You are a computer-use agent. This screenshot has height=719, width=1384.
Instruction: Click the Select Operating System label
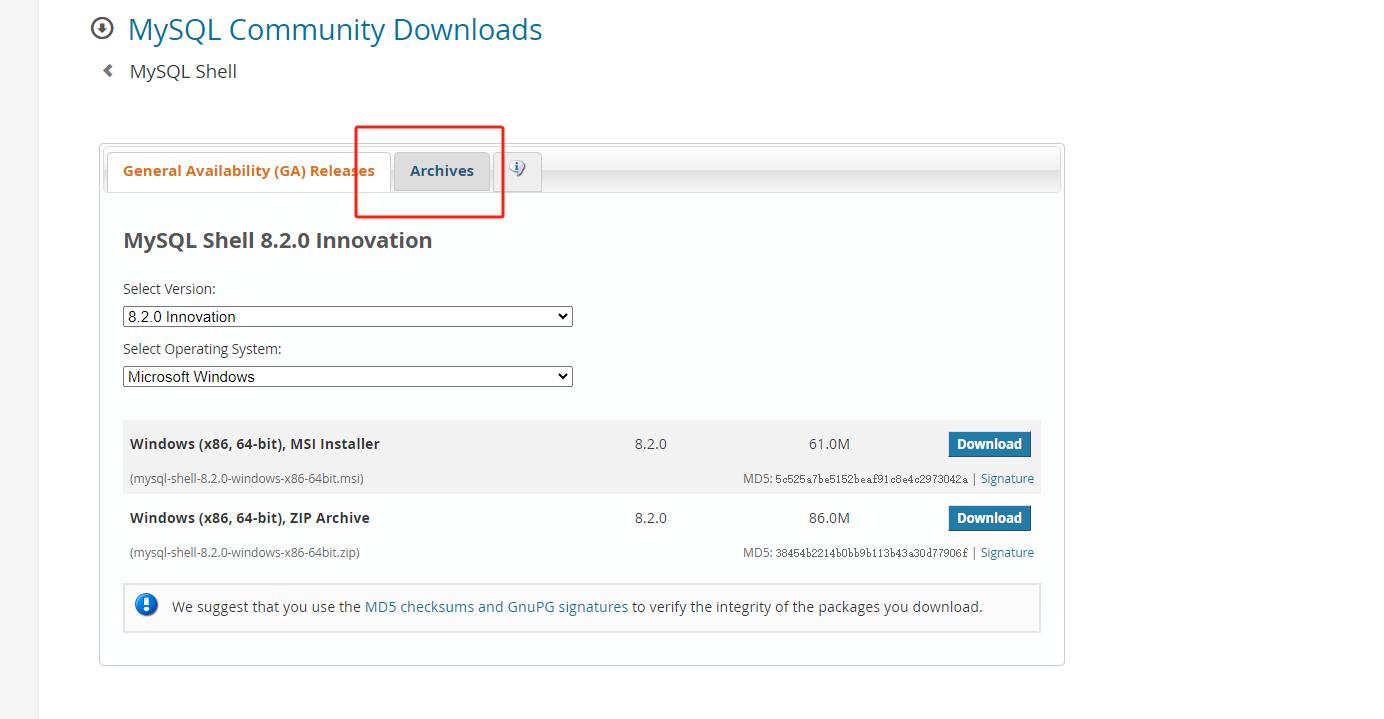coord(202,349)
